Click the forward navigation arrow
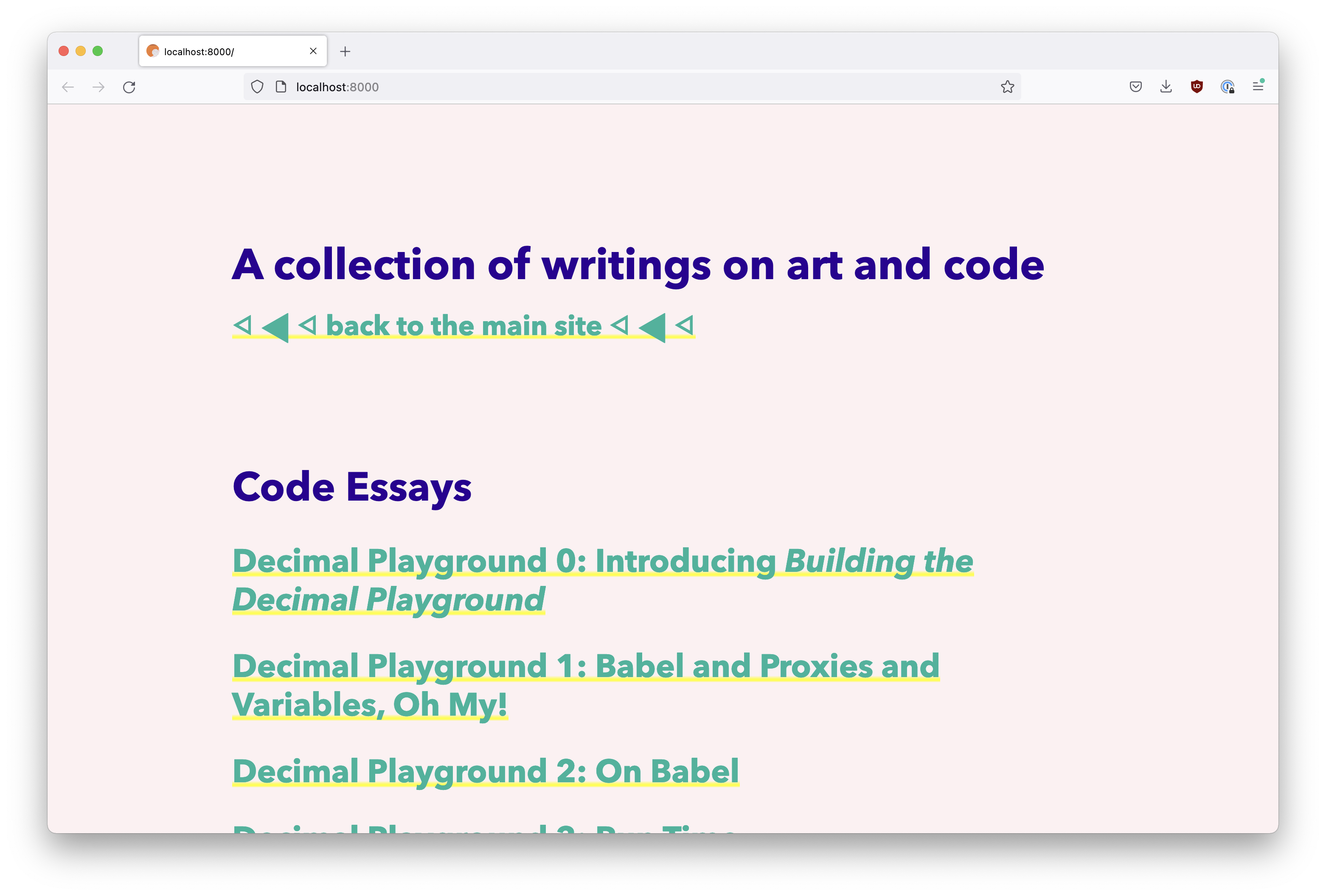 coord(99,87)
